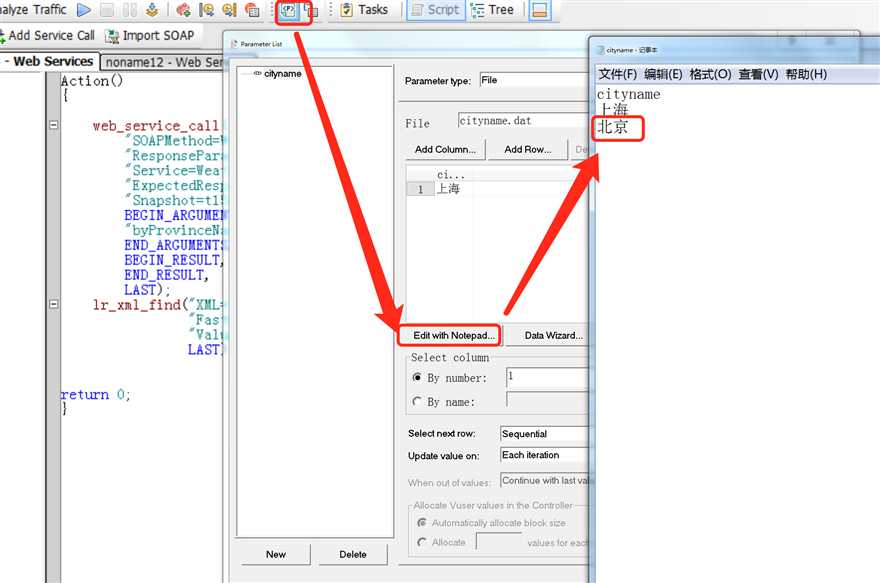
Task: Click the New parameter button
Action: click(276, 554)
